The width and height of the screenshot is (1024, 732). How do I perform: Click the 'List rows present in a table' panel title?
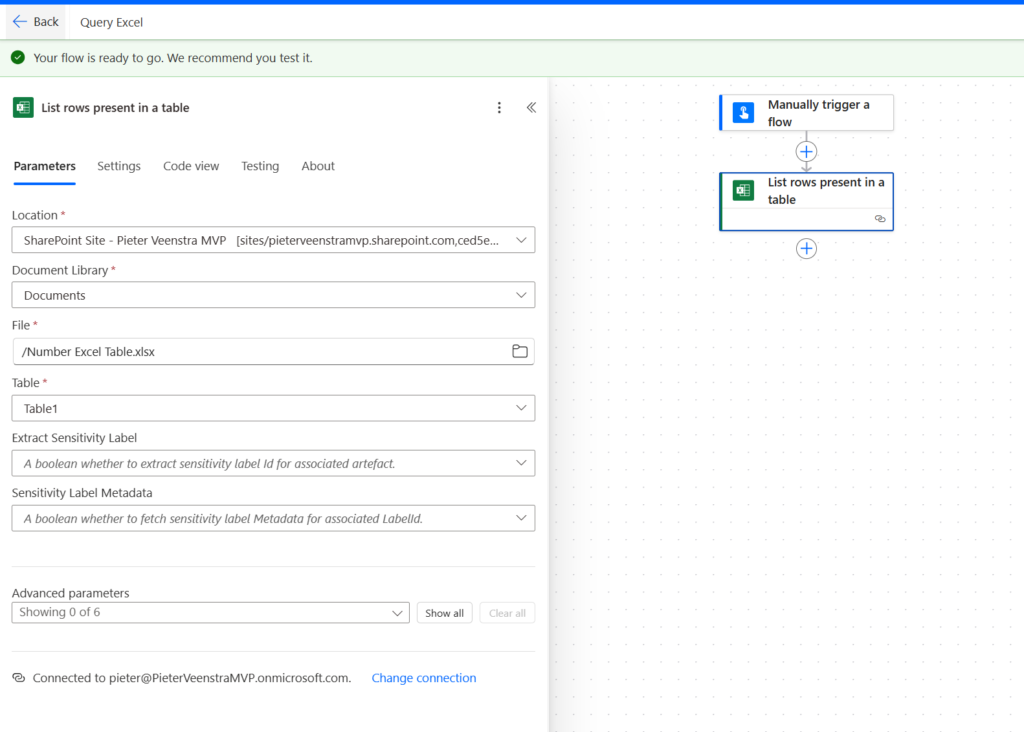click(x=115, y=108)
